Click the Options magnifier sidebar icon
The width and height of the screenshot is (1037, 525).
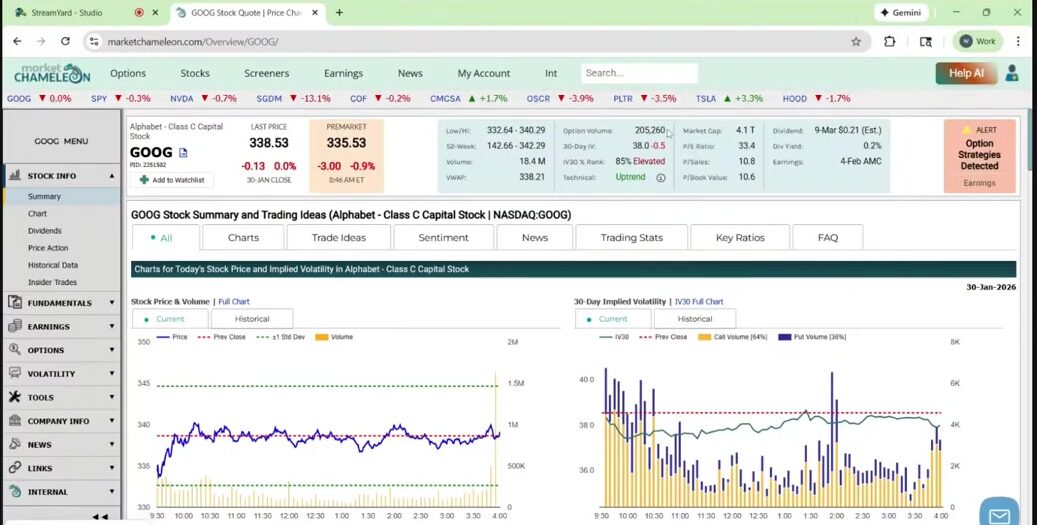tap(15, 350)
